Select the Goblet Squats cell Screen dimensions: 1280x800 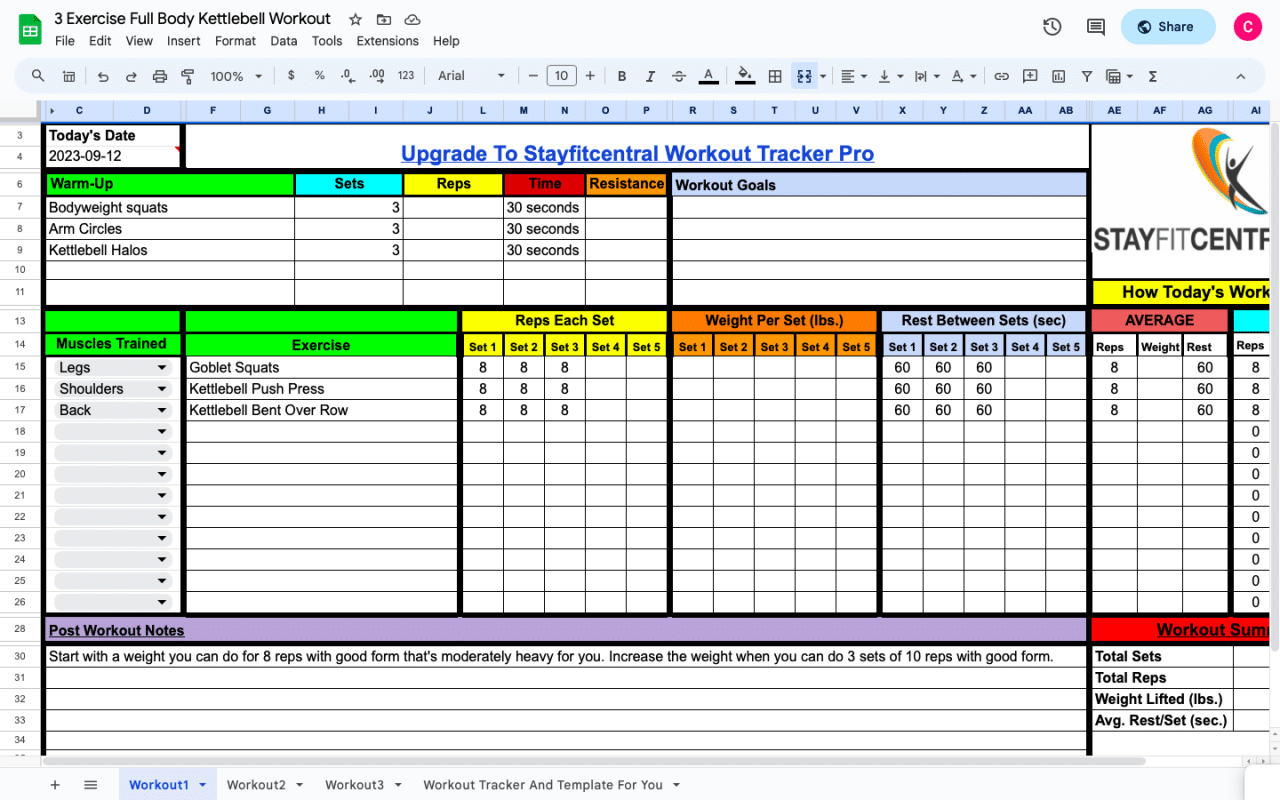[321, 368]
